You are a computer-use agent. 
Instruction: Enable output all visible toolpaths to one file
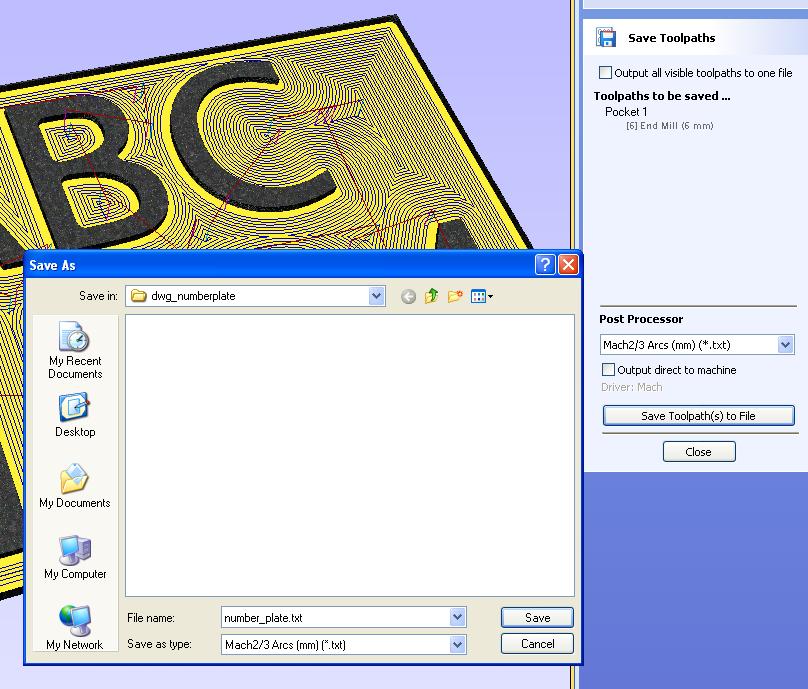[x=606, y=73]
